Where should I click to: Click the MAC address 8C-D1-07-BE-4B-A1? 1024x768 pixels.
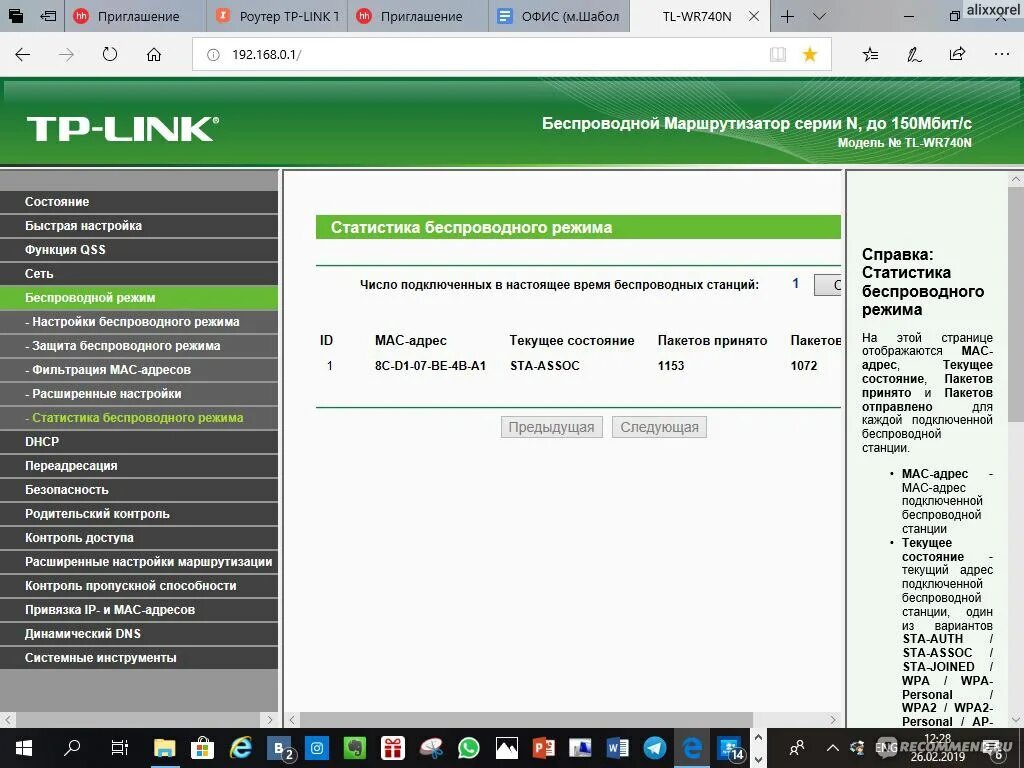[x=430, y=366]
